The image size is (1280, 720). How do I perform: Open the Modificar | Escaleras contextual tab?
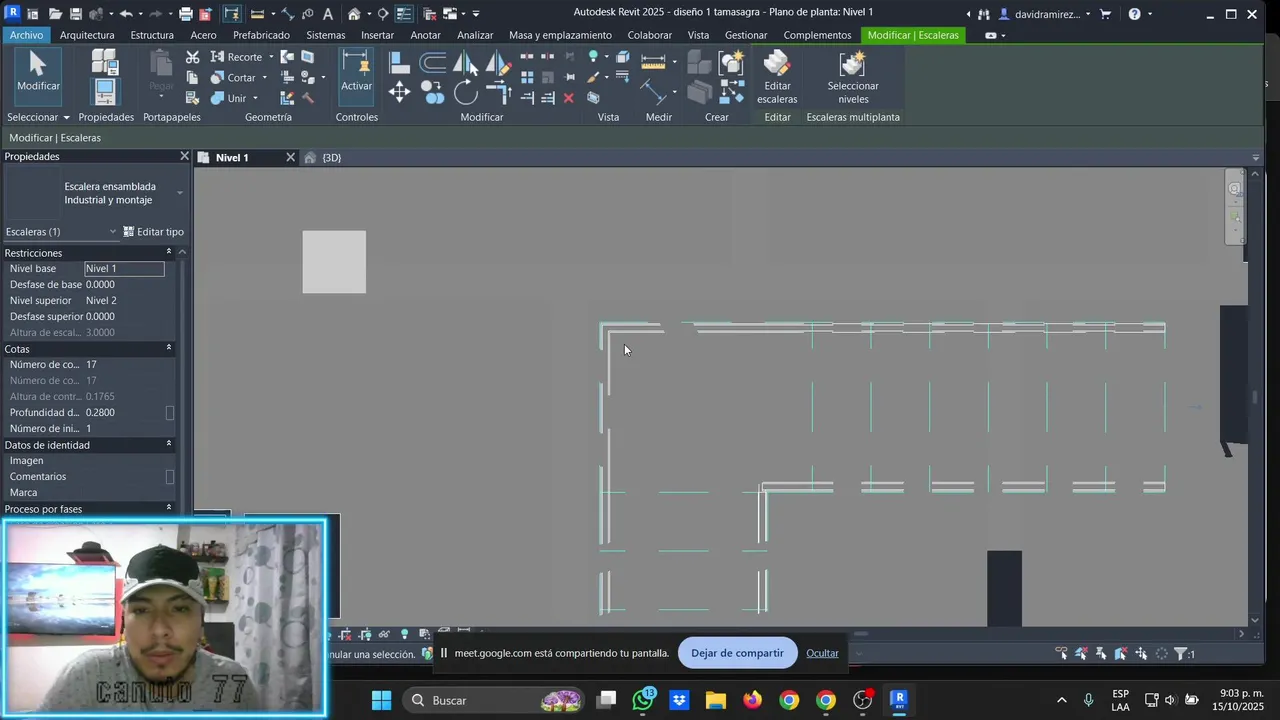point(913,35)
